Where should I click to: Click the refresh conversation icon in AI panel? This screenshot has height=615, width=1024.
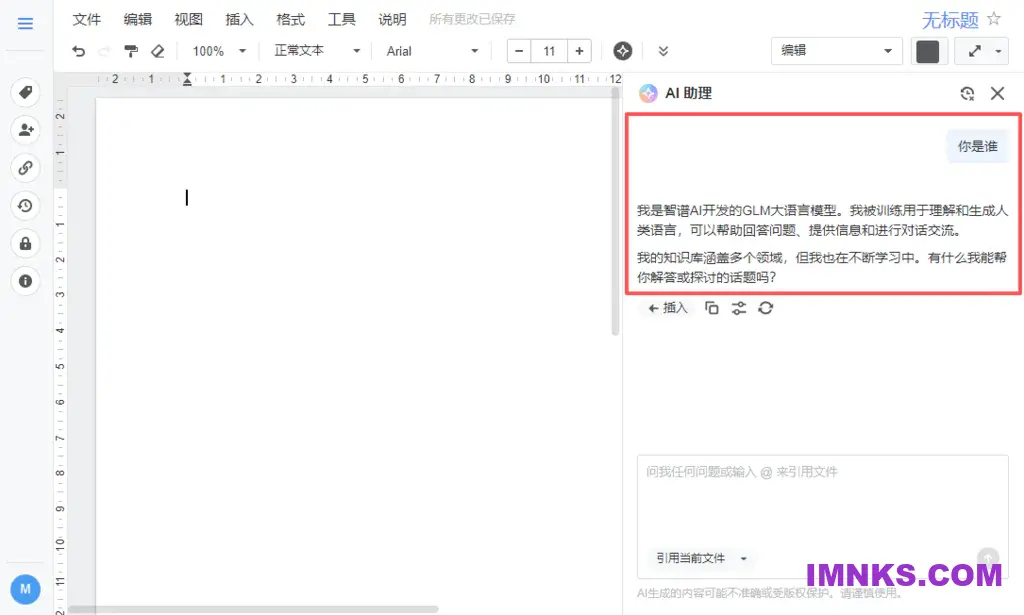click(x=966, y=93)
